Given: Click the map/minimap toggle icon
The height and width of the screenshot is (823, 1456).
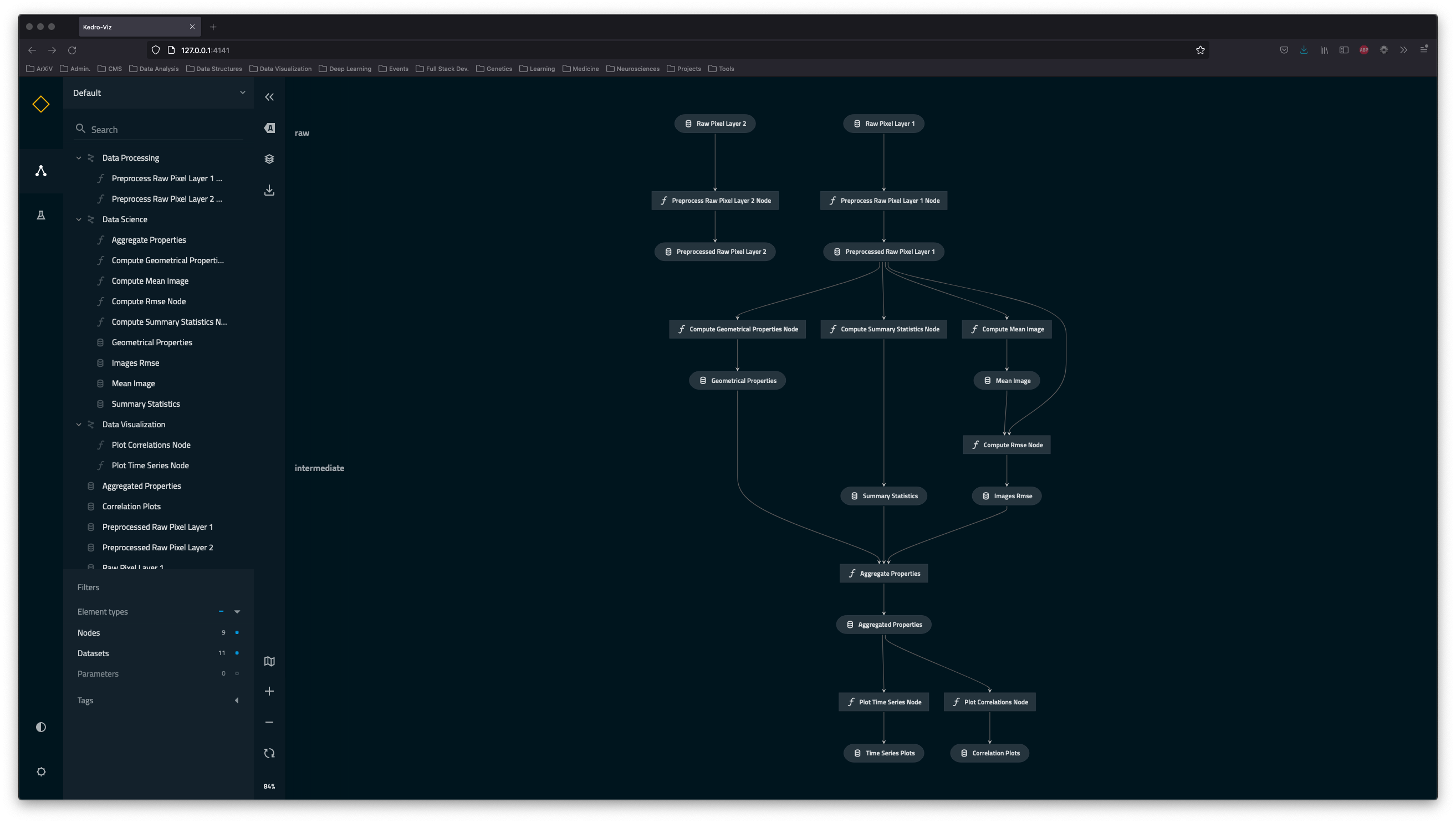Looking at the screenshot, I should pyautogui.click(x=269, y=661).
